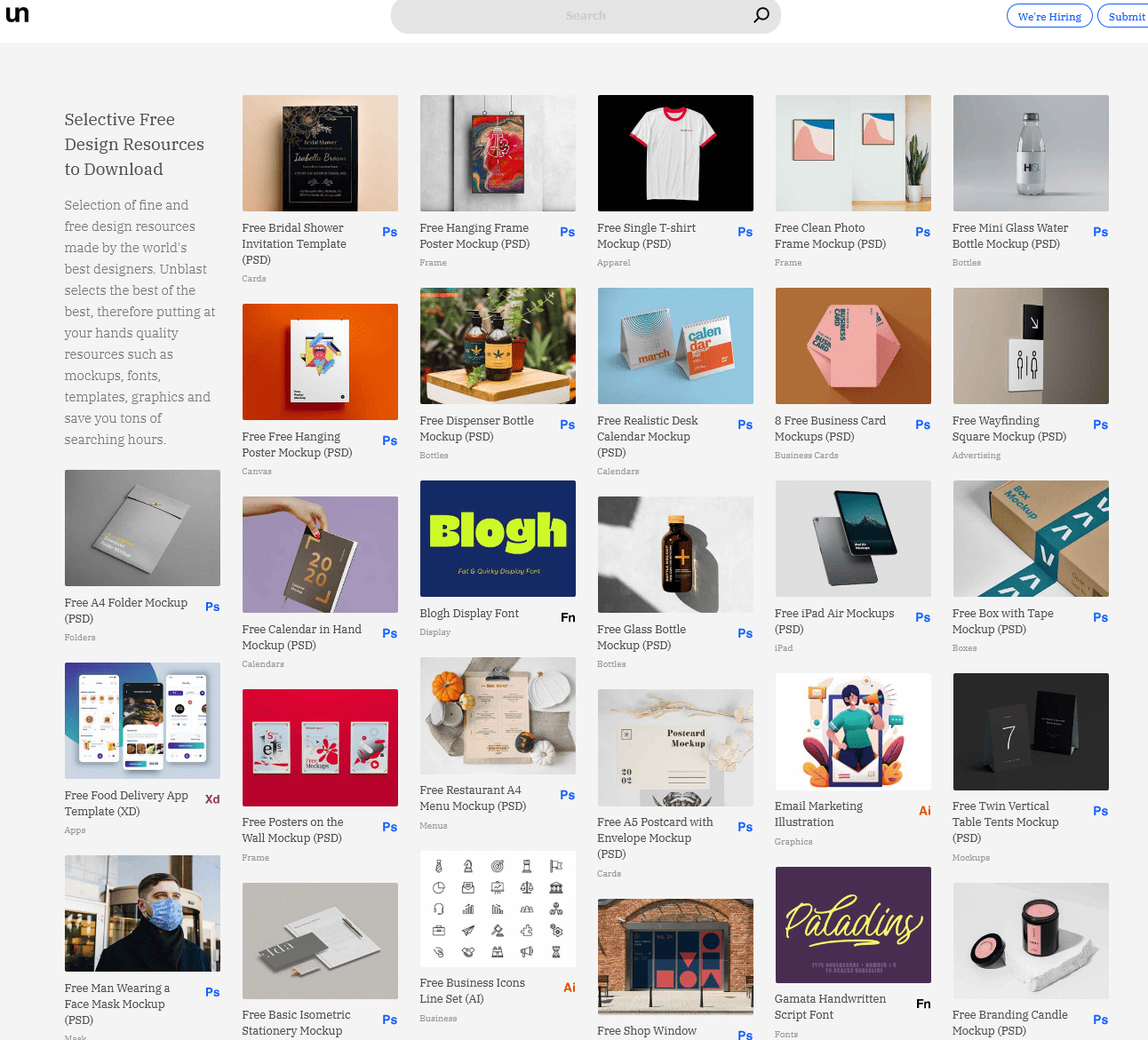This screenshot has width=1148, height=1040.
Task: Open the Blogh font preview thumbnail
Action: 498,538
